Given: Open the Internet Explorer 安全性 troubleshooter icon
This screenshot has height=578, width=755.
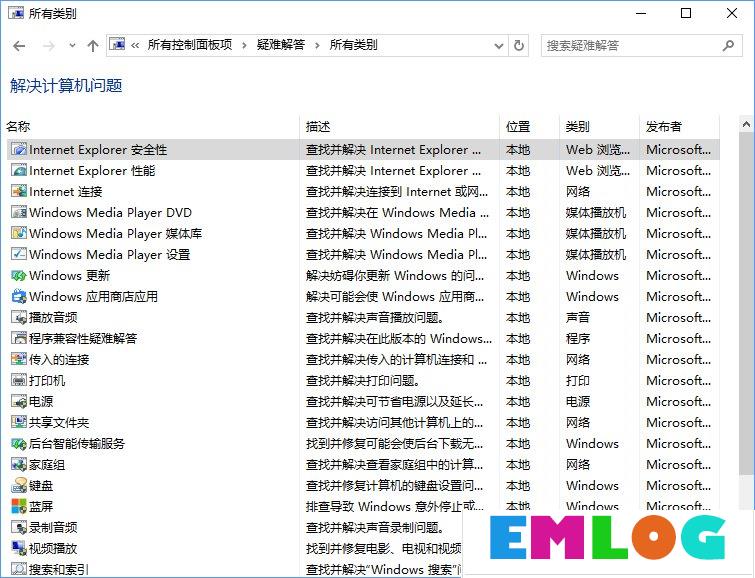Looking at the screenshot, I should 19,149.
